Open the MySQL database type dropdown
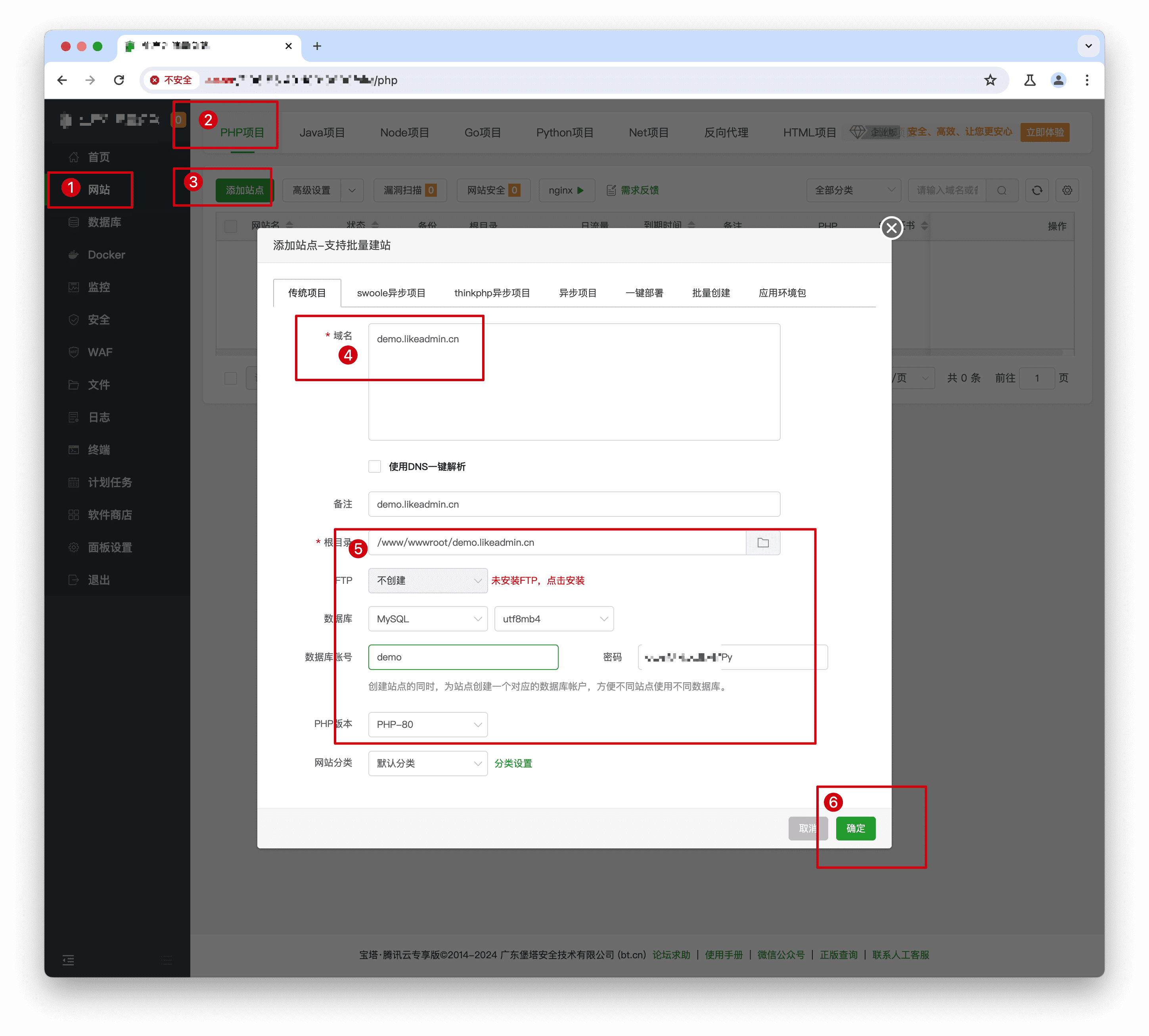This screenshot has height=1036, width=1149. (x=428, y=619)
